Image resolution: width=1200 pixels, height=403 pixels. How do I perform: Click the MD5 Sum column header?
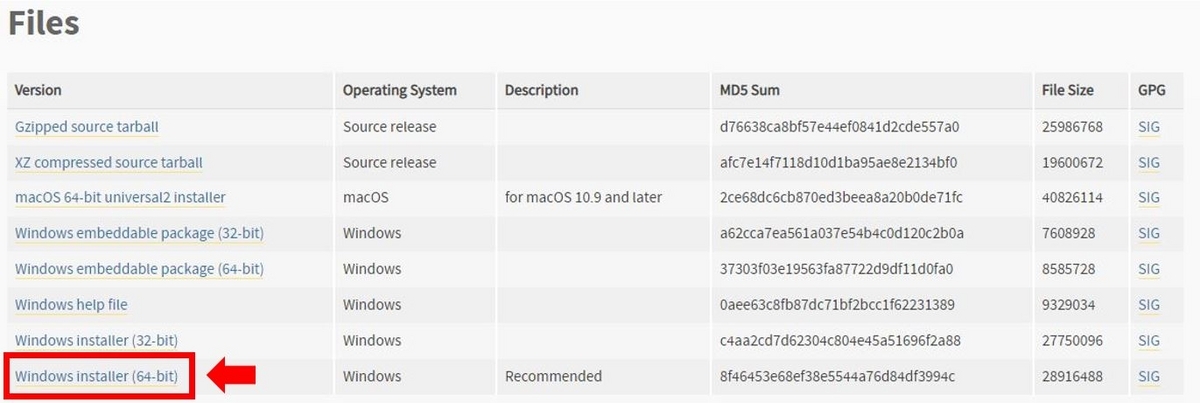[x=749, y=90]
